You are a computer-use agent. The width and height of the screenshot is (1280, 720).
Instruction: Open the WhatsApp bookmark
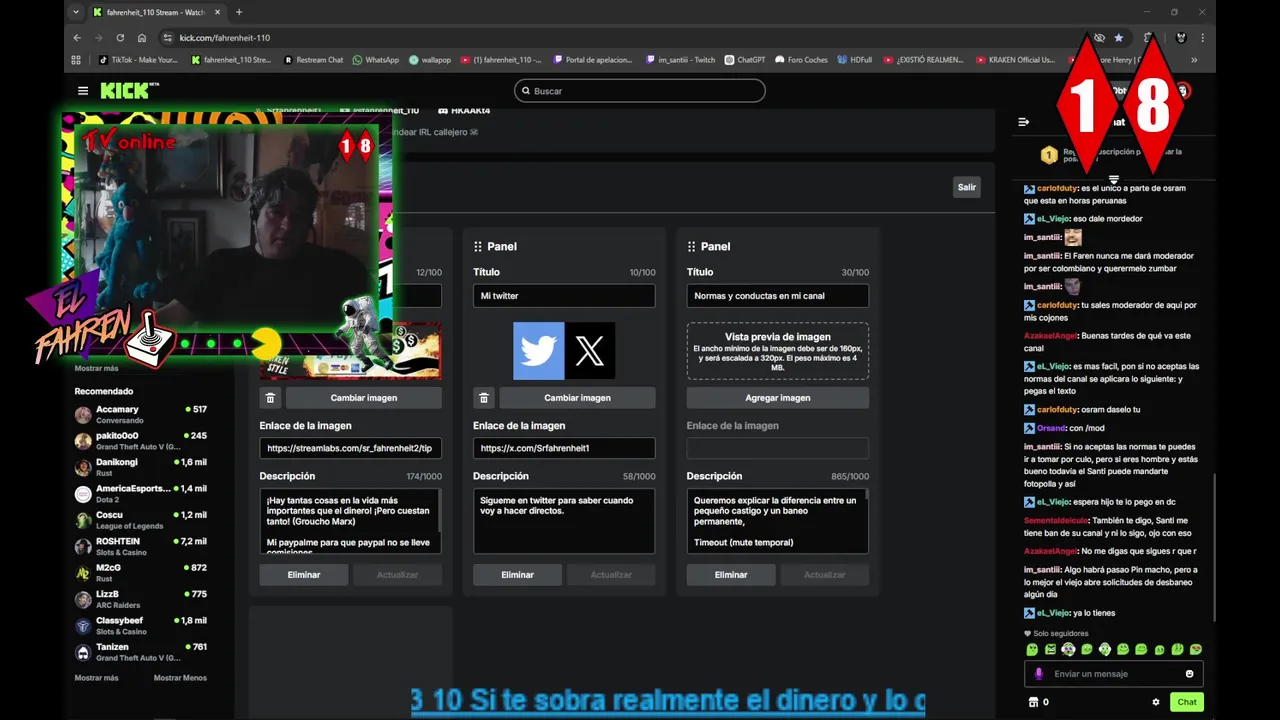(375, 60)
